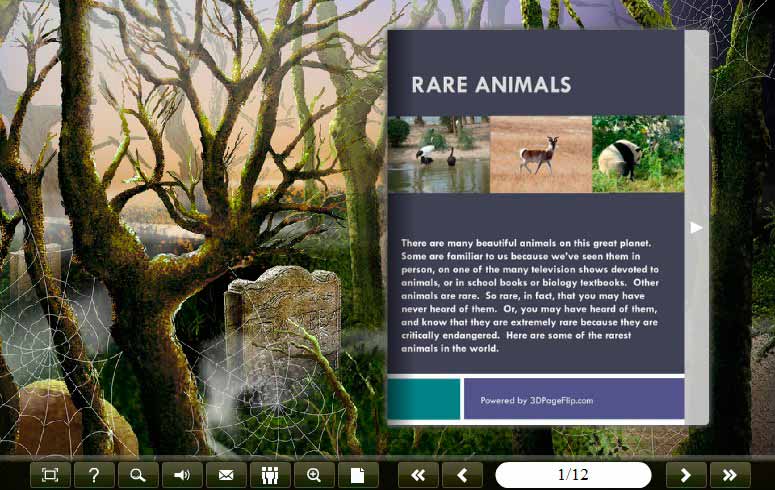
Task: Click the page number field 1/12
Action: click(x=573, y=475)
